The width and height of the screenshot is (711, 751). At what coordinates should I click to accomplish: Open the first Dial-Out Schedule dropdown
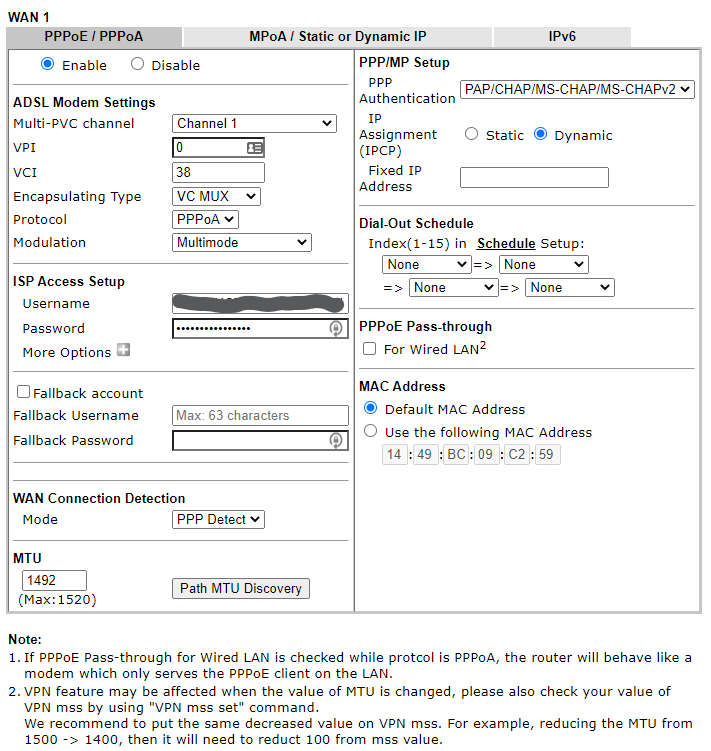coord(426,264)
